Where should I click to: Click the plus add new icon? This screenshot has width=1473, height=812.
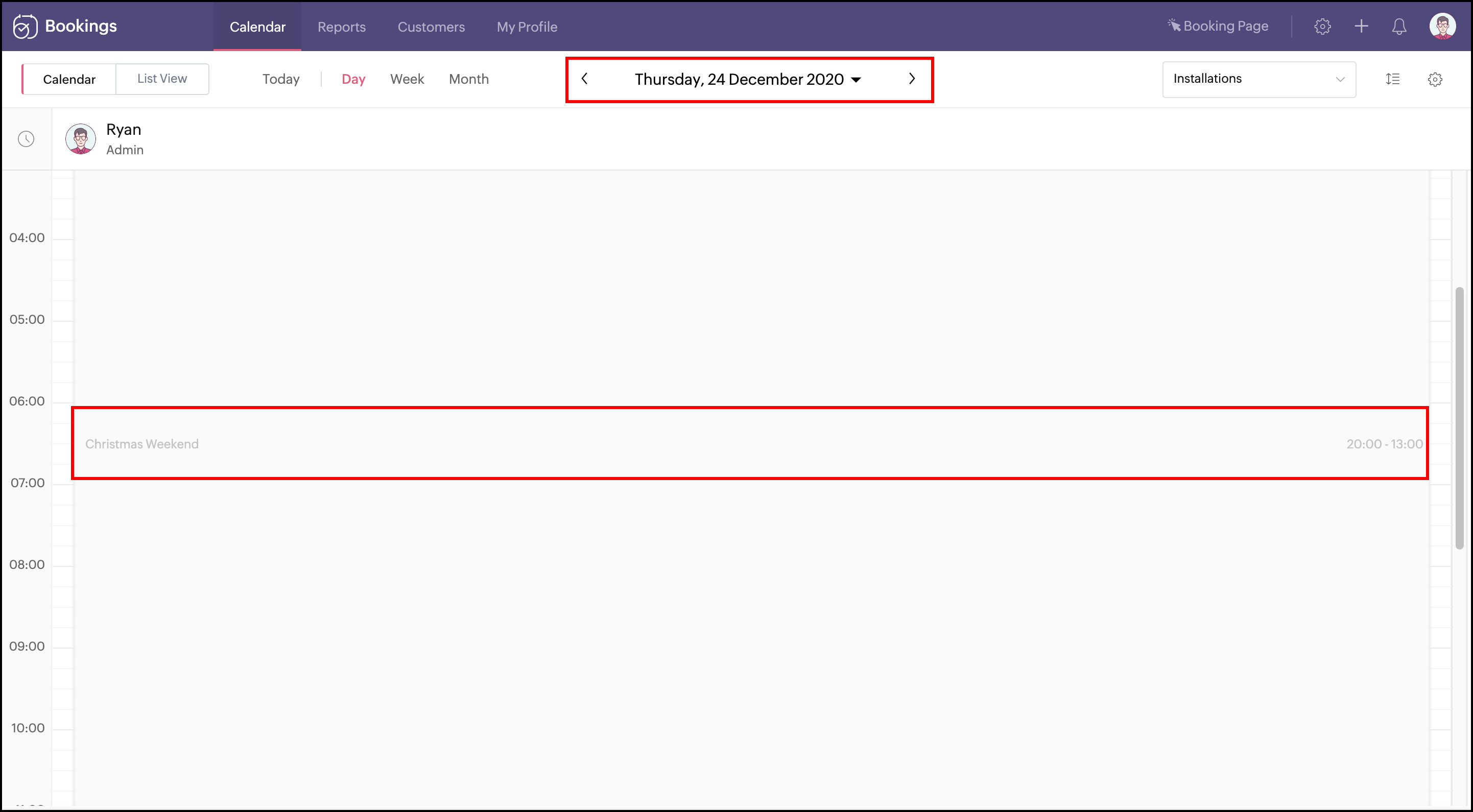coord(1361,27)
